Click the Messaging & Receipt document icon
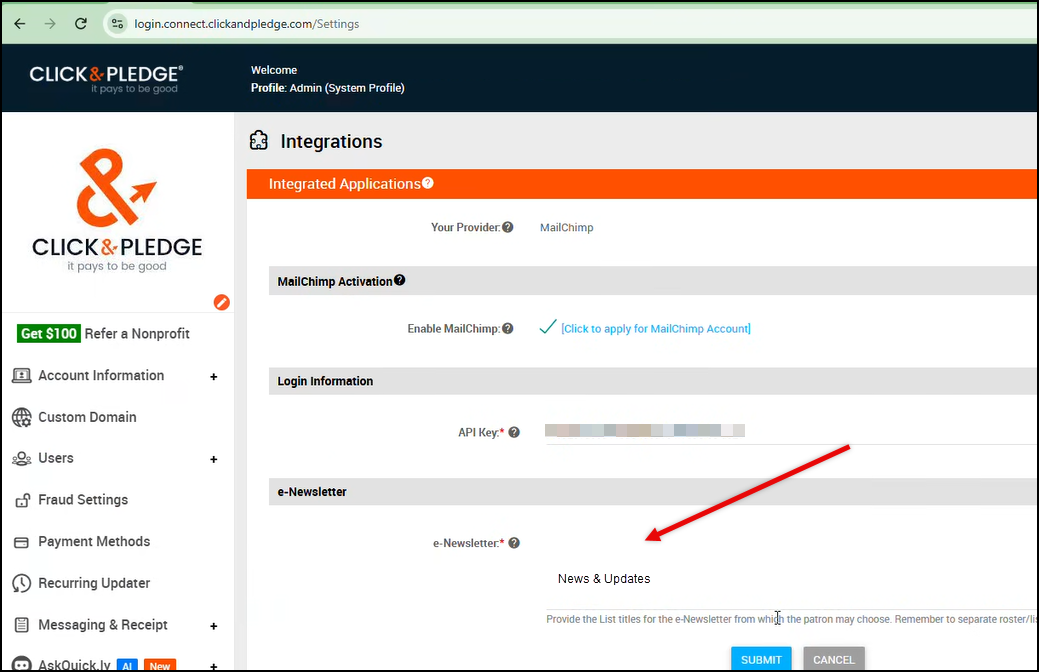Viewport: 1039px width, 672px height. point(21,625)
